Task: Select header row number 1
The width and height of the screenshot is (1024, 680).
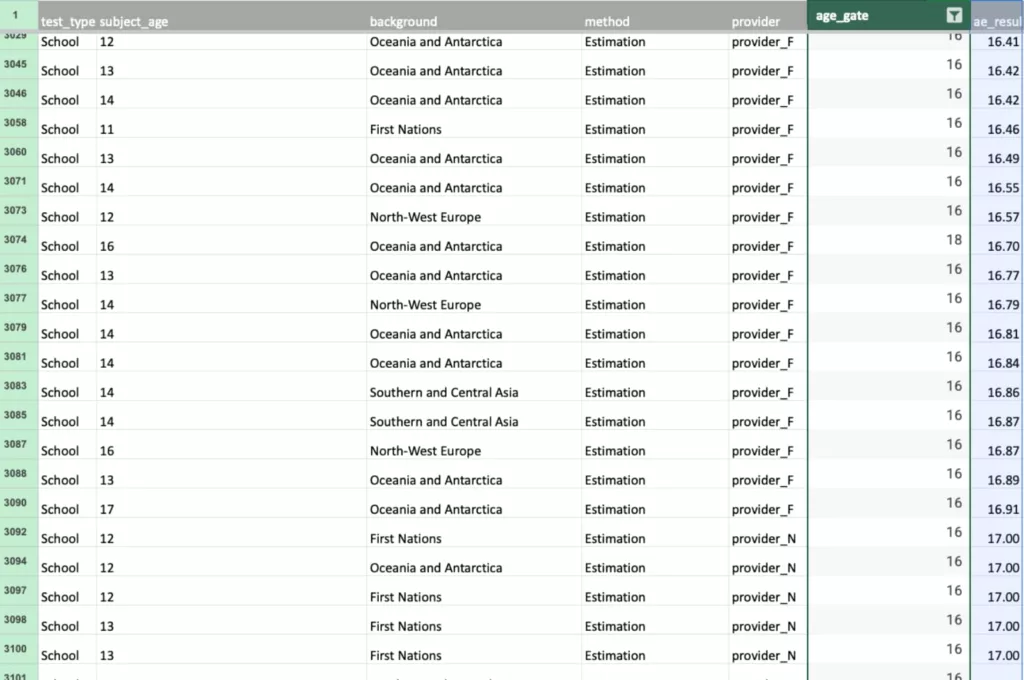Action: coord(15,15)
